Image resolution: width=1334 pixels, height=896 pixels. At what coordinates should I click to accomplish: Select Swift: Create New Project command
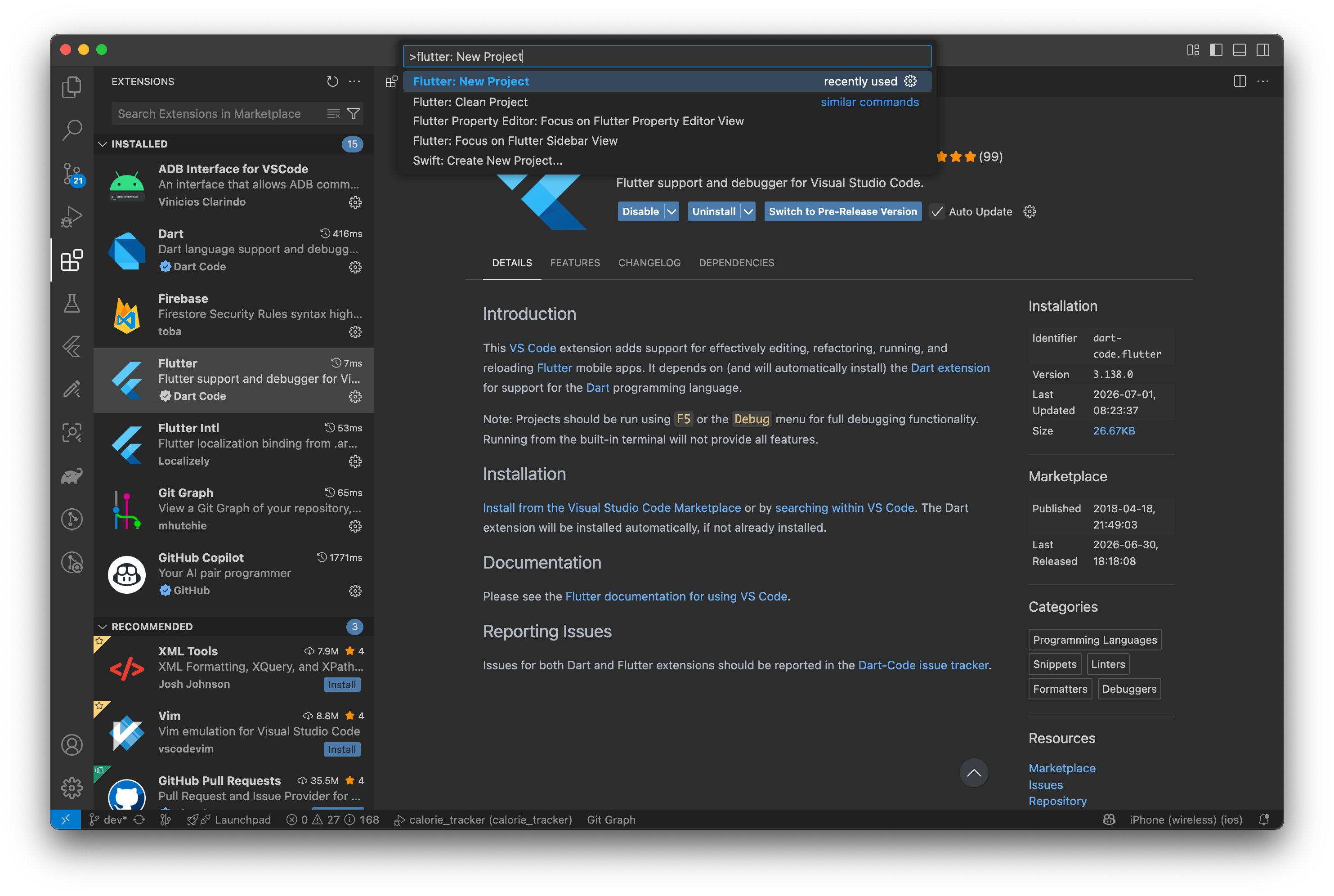click(667, 161)
